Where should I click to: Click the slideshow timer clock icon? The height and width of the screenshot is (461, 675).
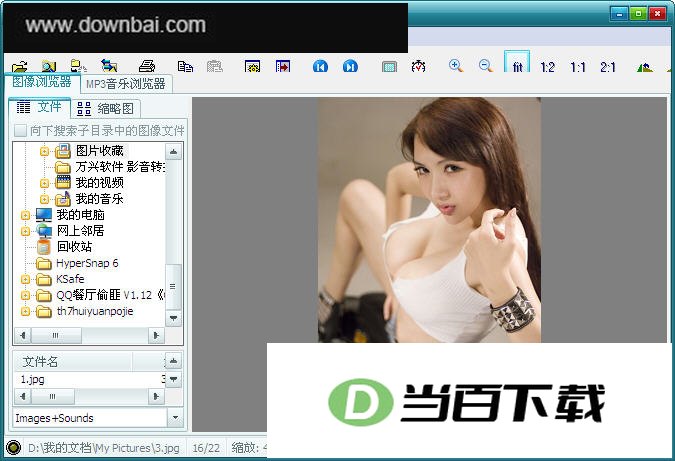tap(418, 66)
